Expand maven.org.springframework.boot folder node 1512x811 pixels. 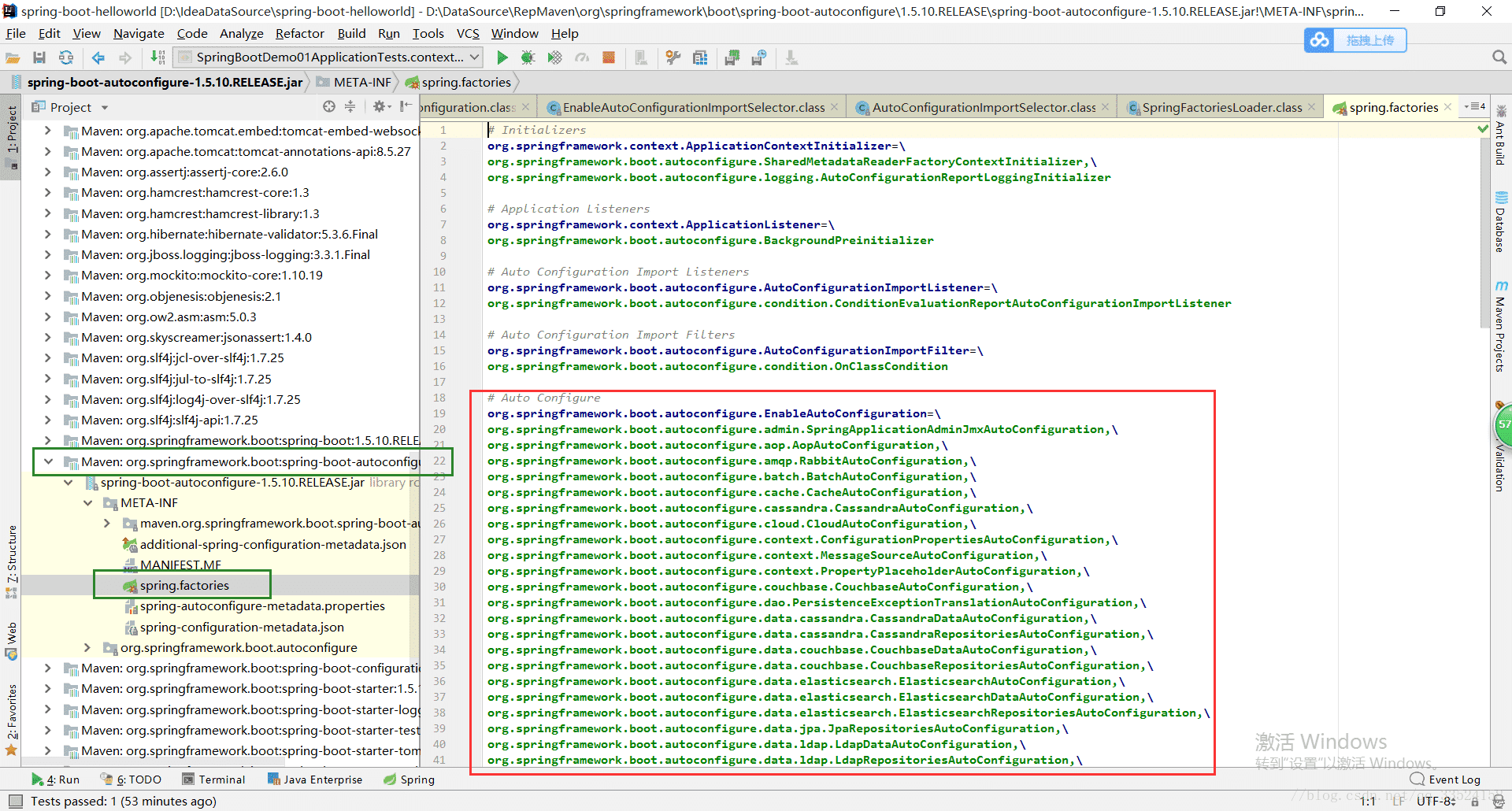pos(107,523)
